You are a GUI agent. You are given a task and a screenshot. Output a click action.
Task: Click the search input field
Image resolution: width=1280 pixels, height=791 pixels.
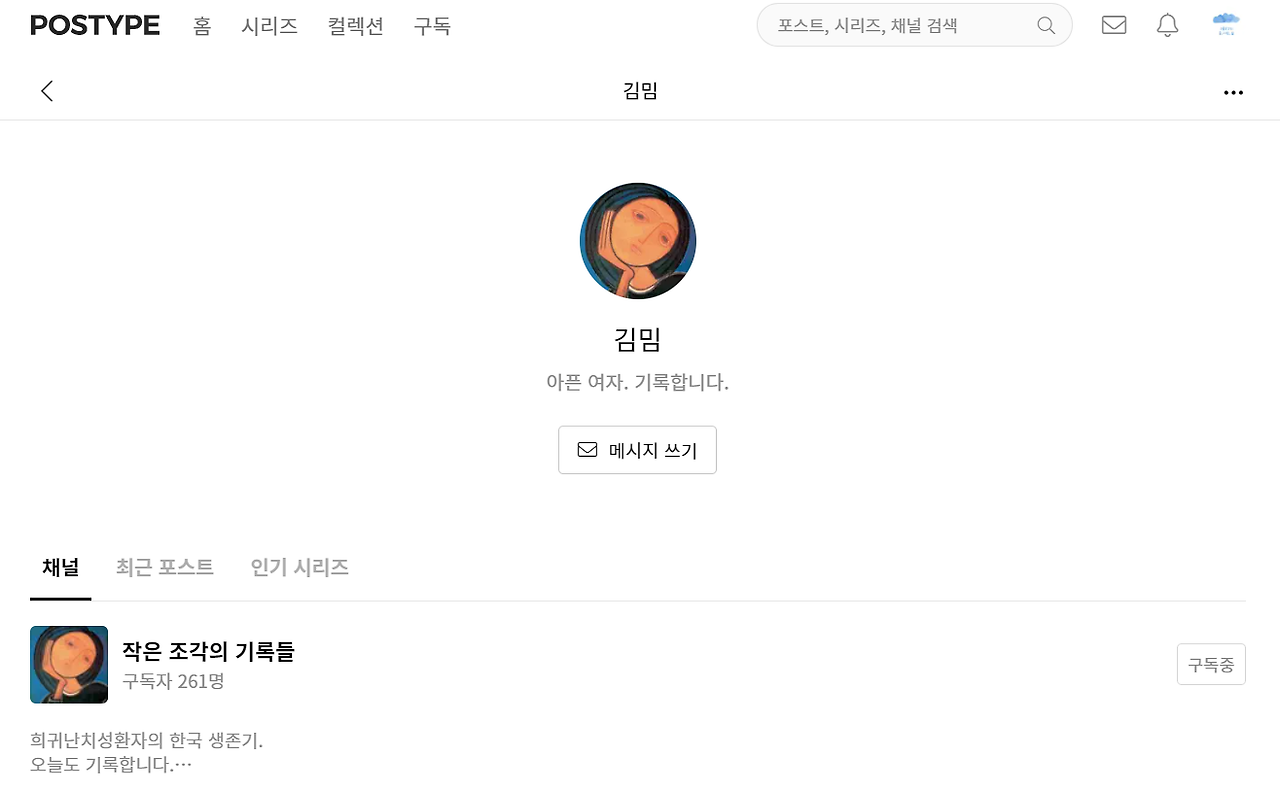900,25
